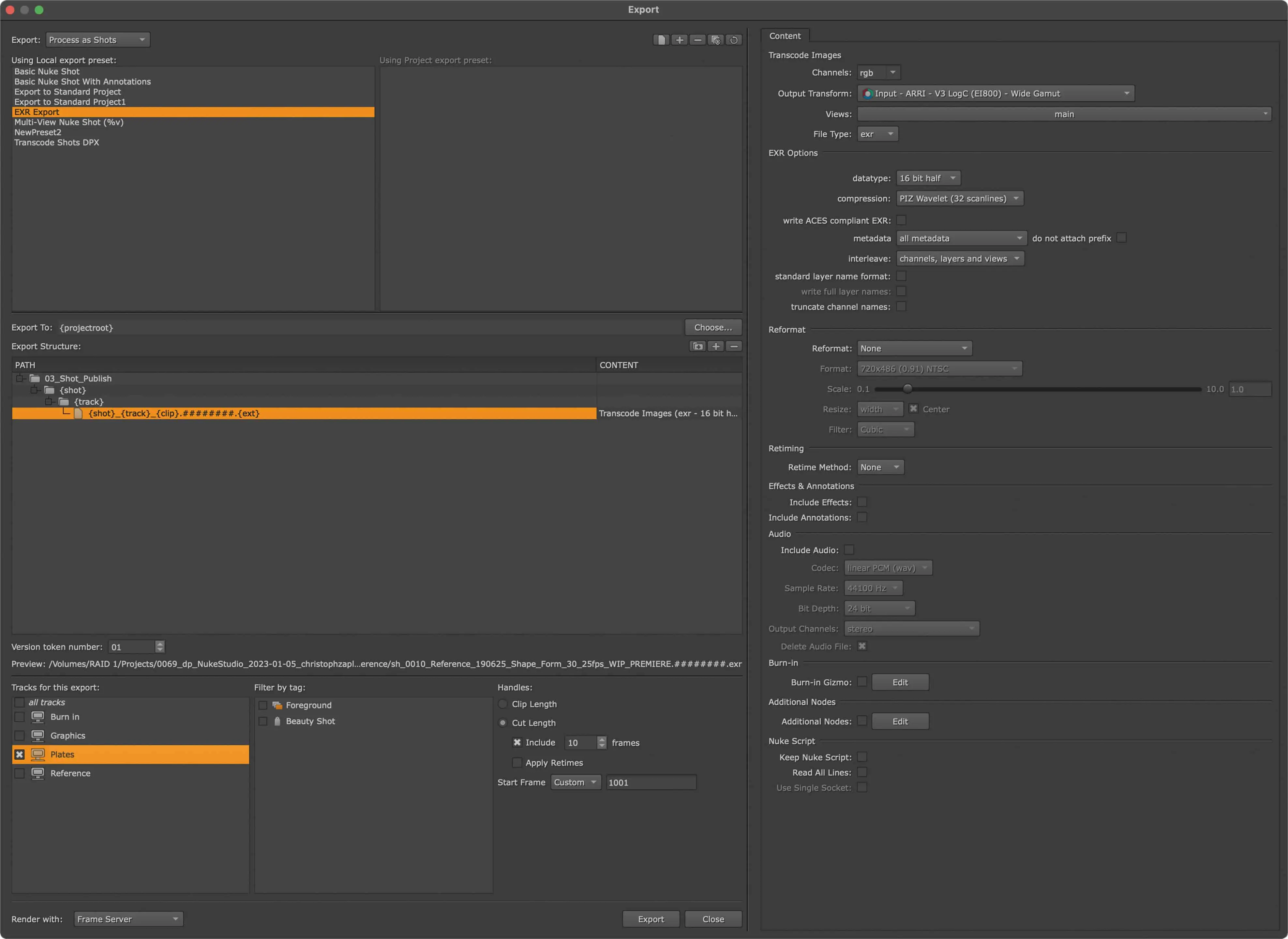
Task: Tick write ACES compliant EXR checkbox
Action: tap(901, 220)
